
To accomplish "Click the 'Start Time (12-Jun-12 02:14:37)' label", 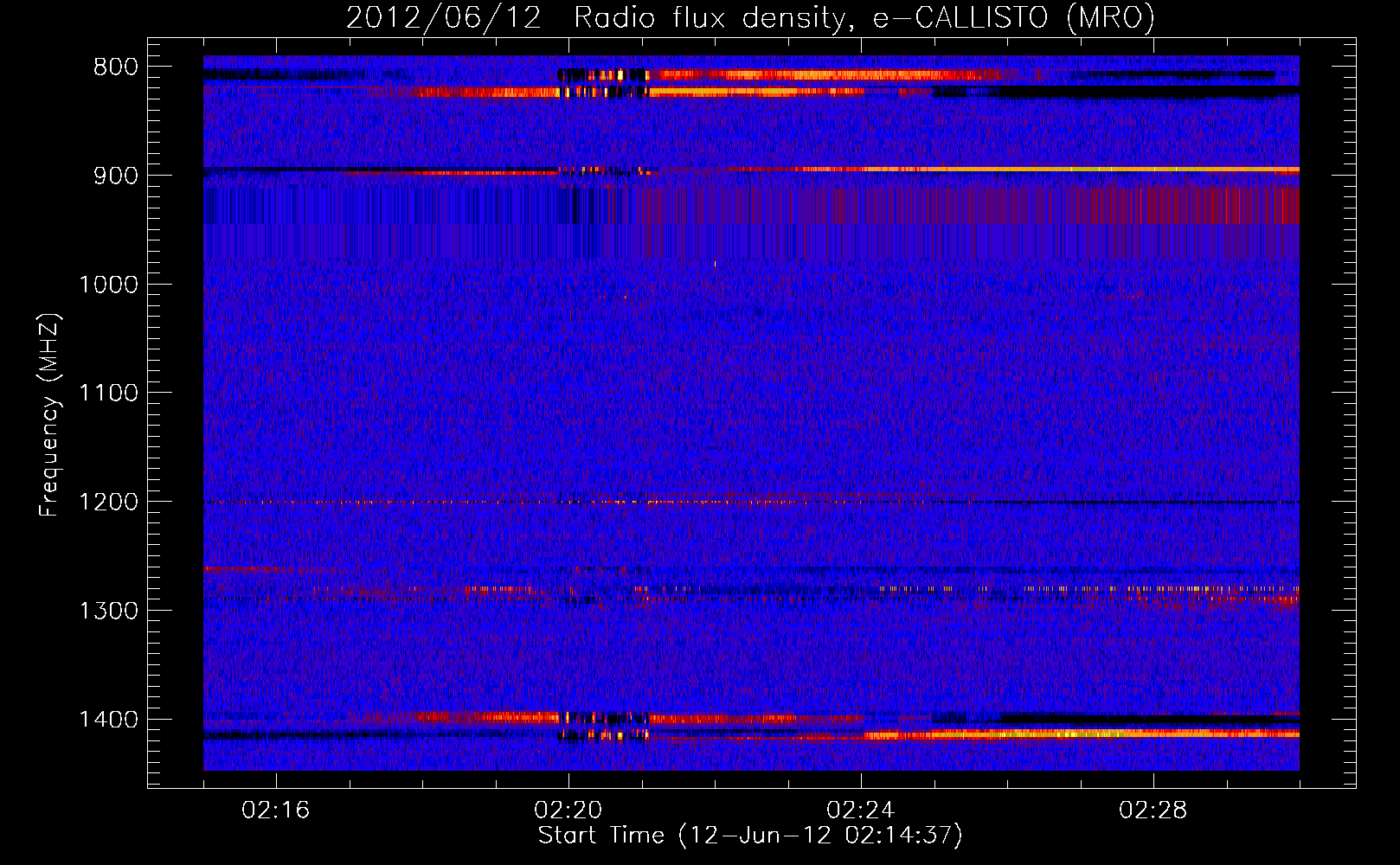I will coord(750,836).
